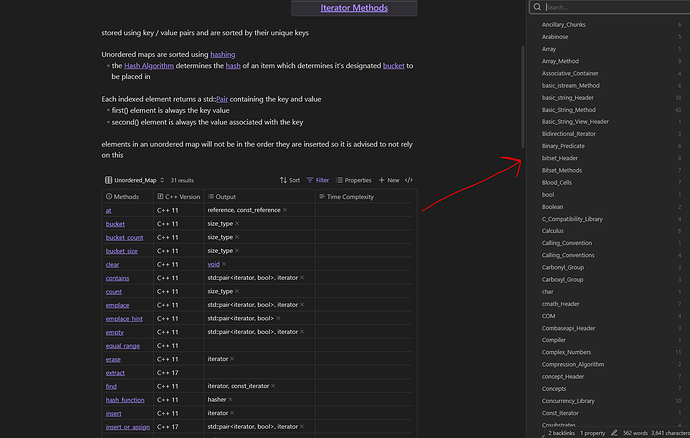
Task: Follow the hashing link
Action: pyautogui.click(x=223, y=55)
